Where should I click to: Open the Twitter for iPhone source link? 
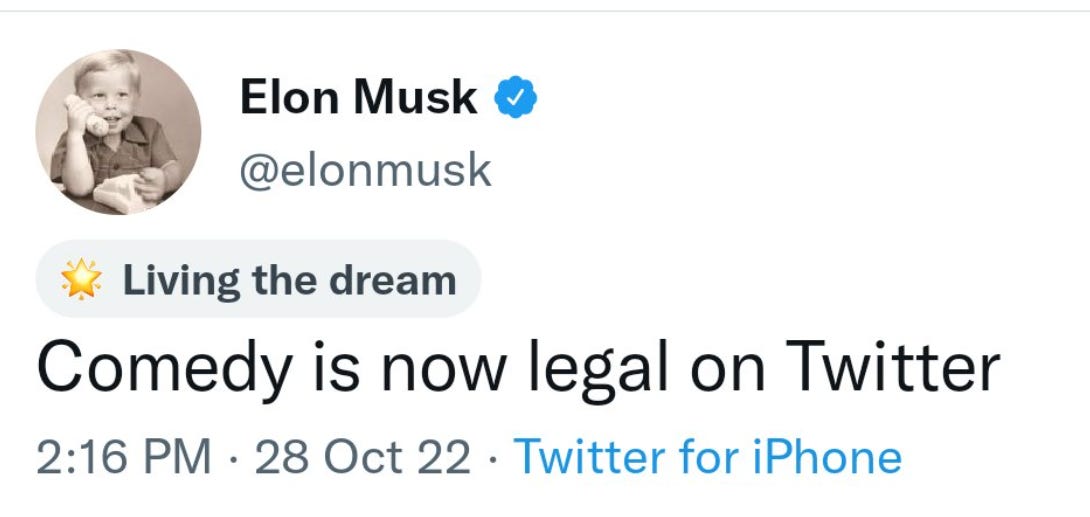point(707,457)
